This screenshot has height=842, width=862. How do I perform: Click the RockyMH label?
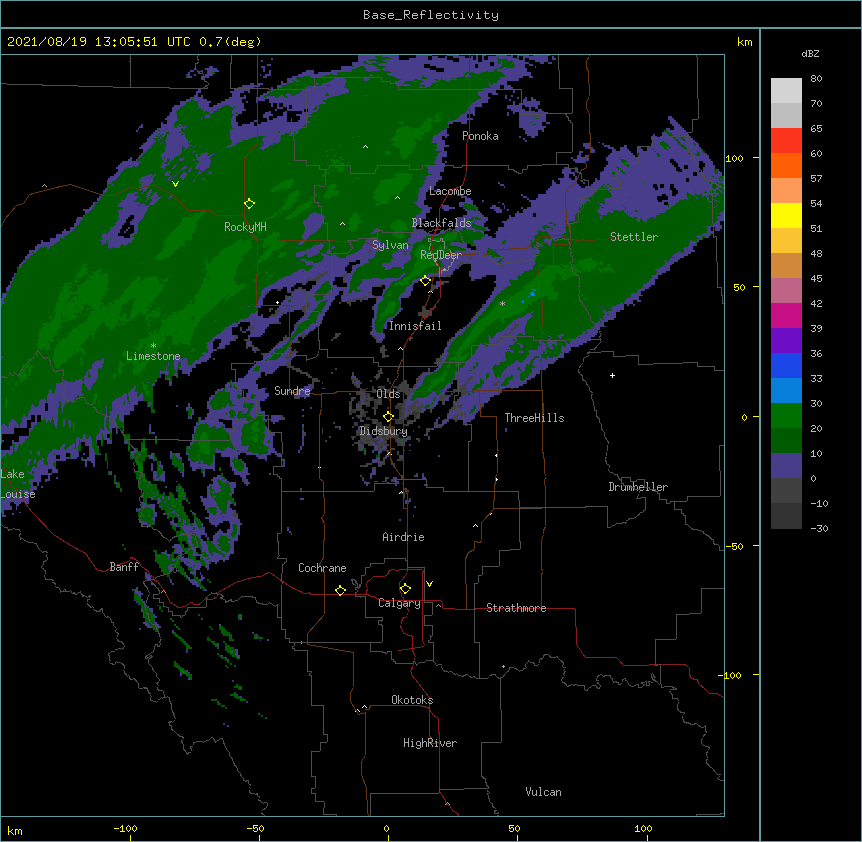245,227
